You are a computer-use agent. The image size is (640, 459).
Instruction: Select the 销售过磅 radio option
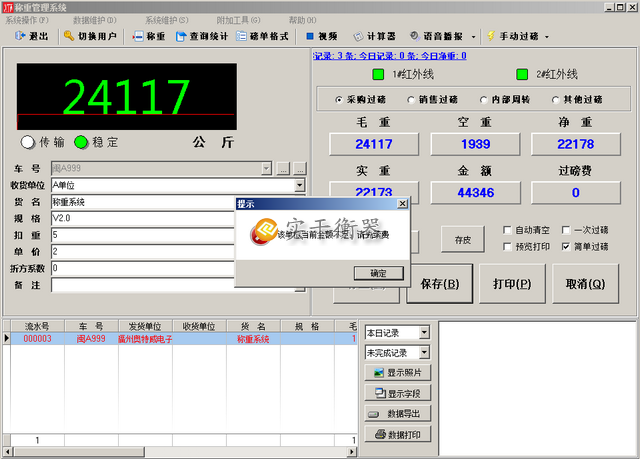pyautogui.click(x=408, y=100)
